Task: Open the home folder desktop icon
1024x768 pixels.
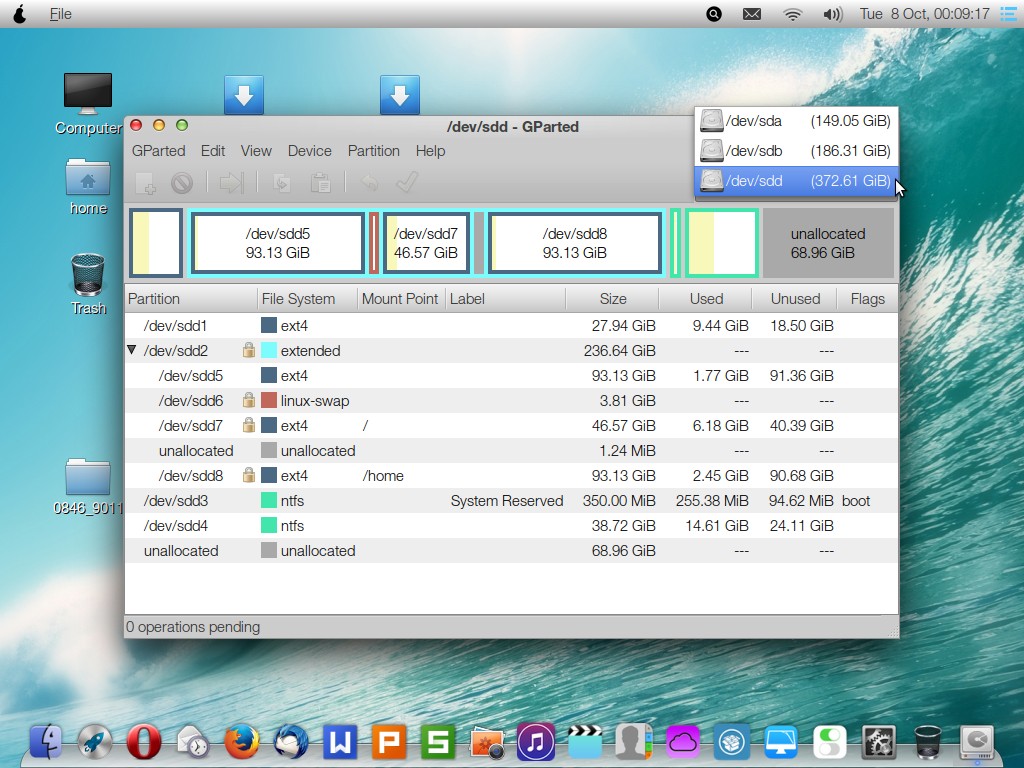Action: pyautogui.click(x=88, y=186)
